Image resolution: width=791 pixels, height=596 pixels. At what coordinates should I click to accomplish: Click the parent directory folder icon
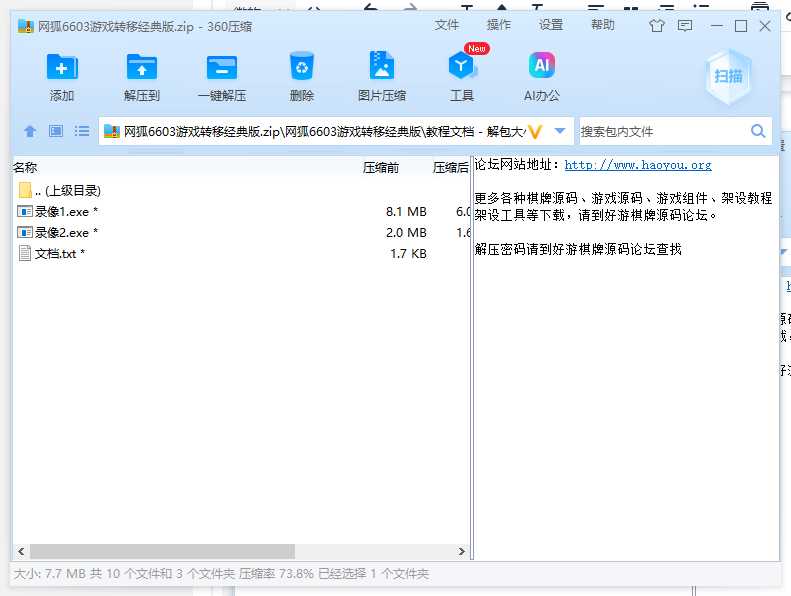click(25, 190)
